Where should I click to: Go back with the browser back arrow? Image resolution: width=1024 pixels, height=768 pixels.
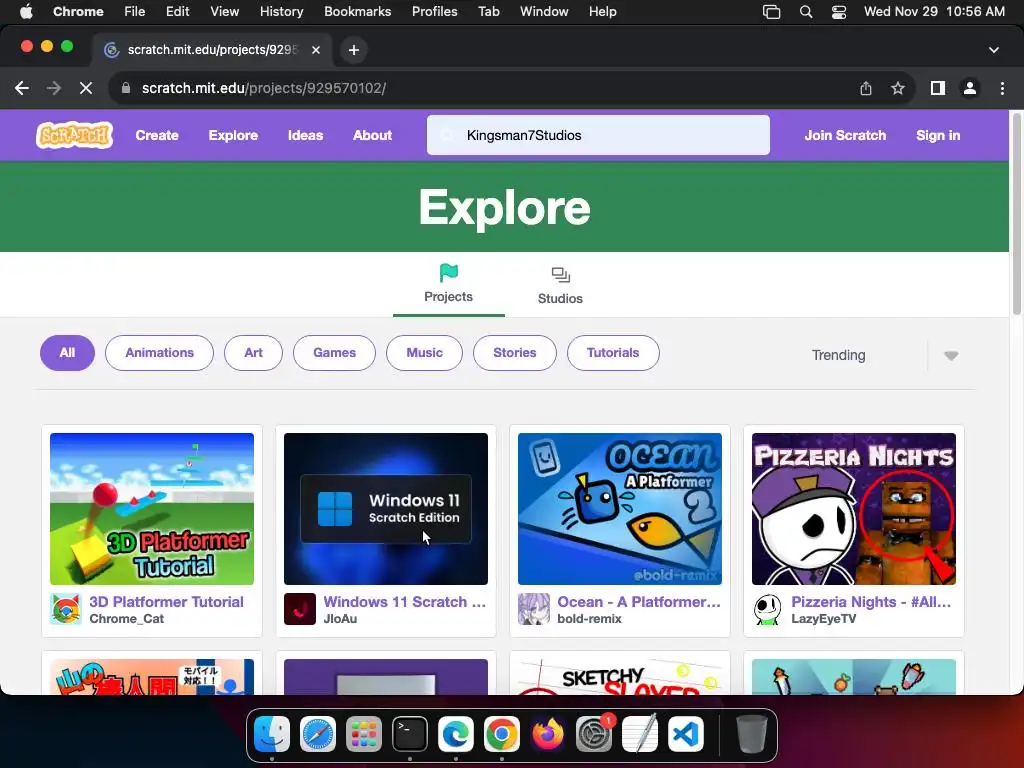coord(22,88)
